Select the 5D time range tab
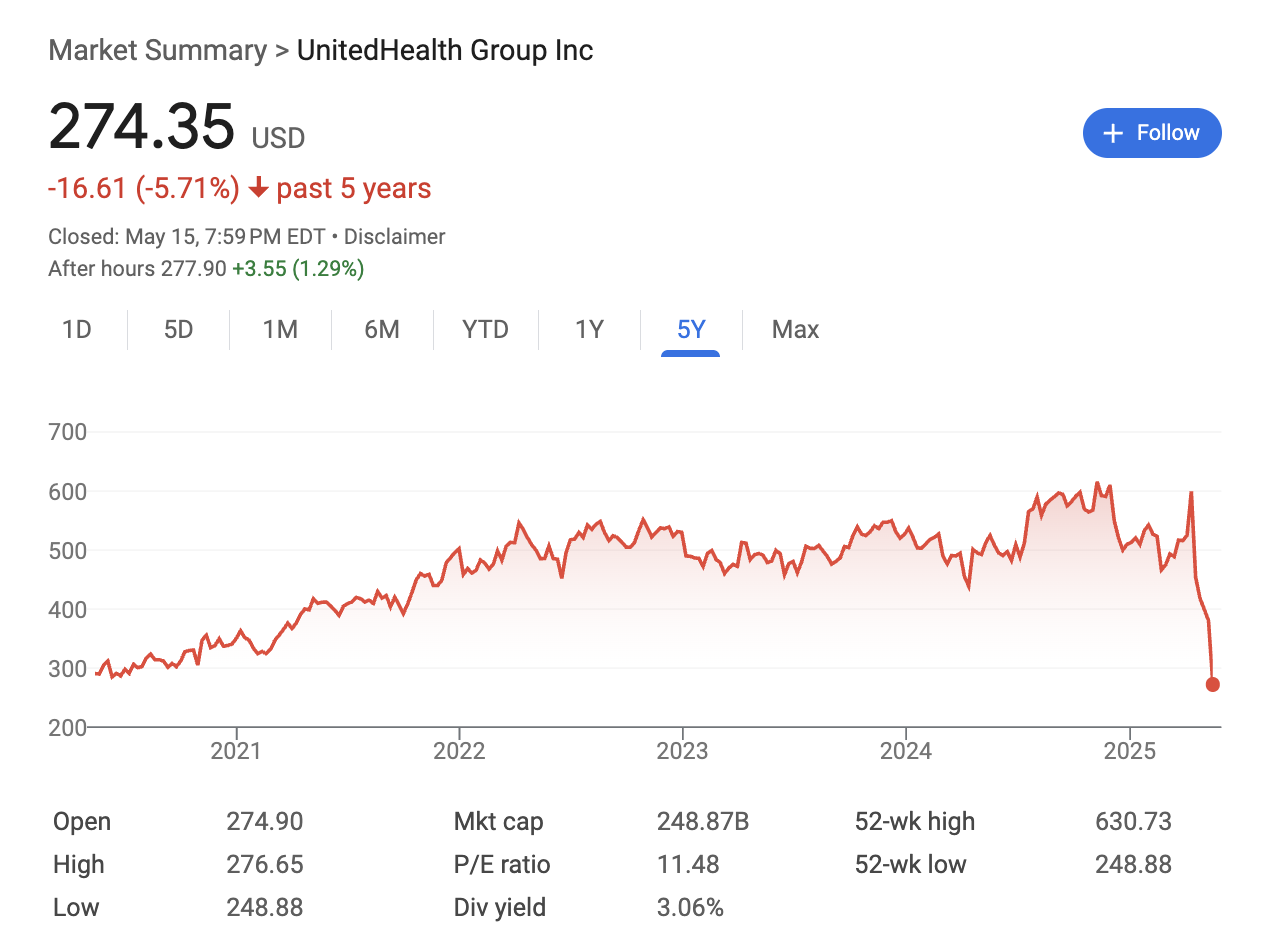 (x=178, y=329)
